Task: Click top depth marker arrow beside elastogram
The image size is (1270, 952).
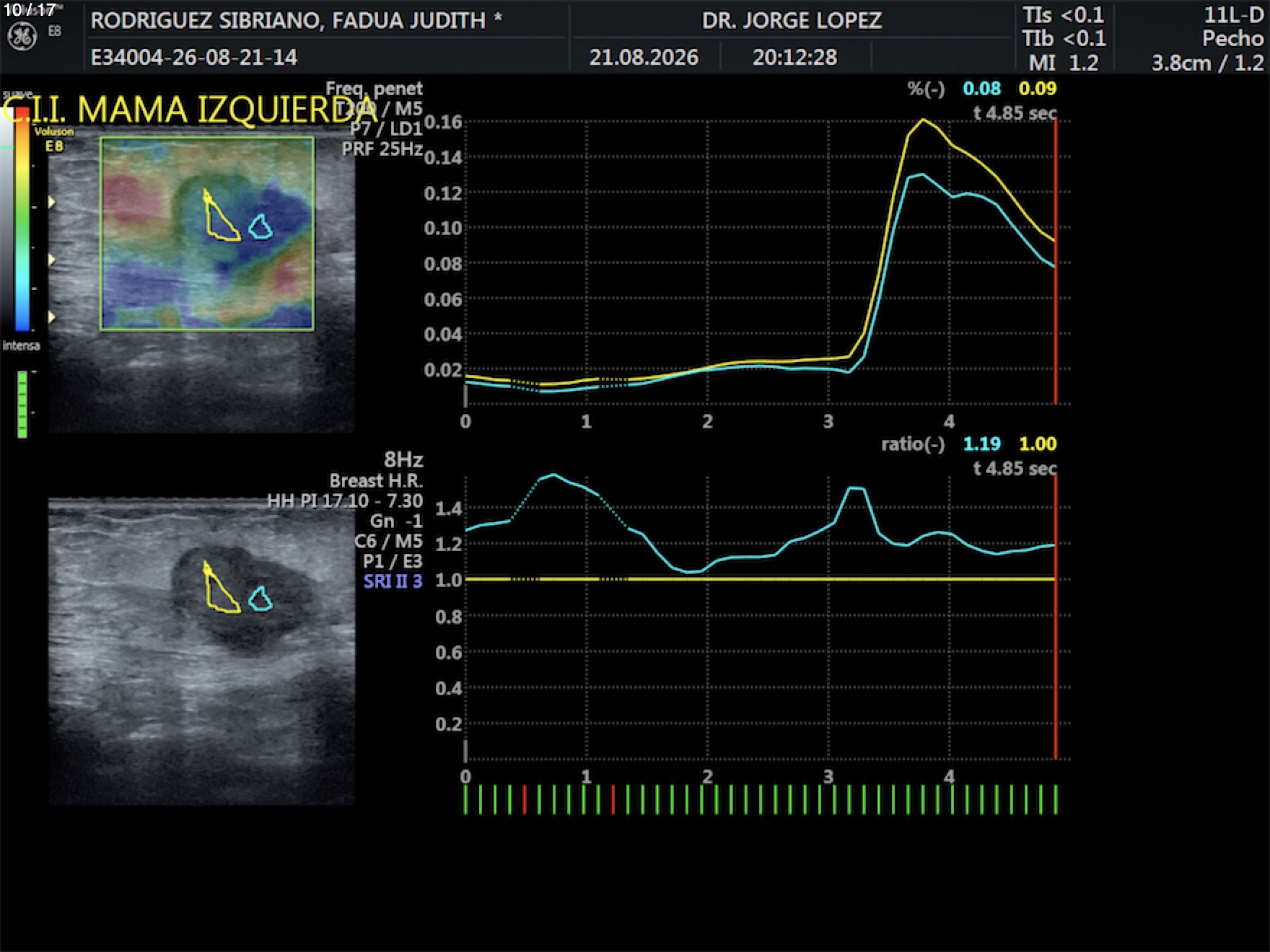Action: [52, 203]
